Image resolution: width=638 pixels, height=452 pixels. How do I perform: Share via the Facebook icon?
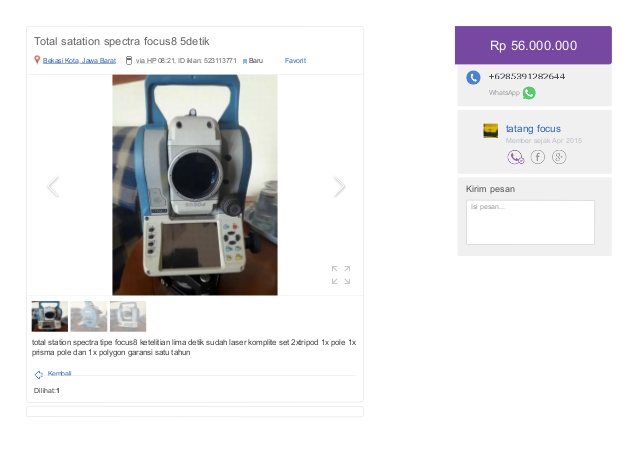click(537, 157)
